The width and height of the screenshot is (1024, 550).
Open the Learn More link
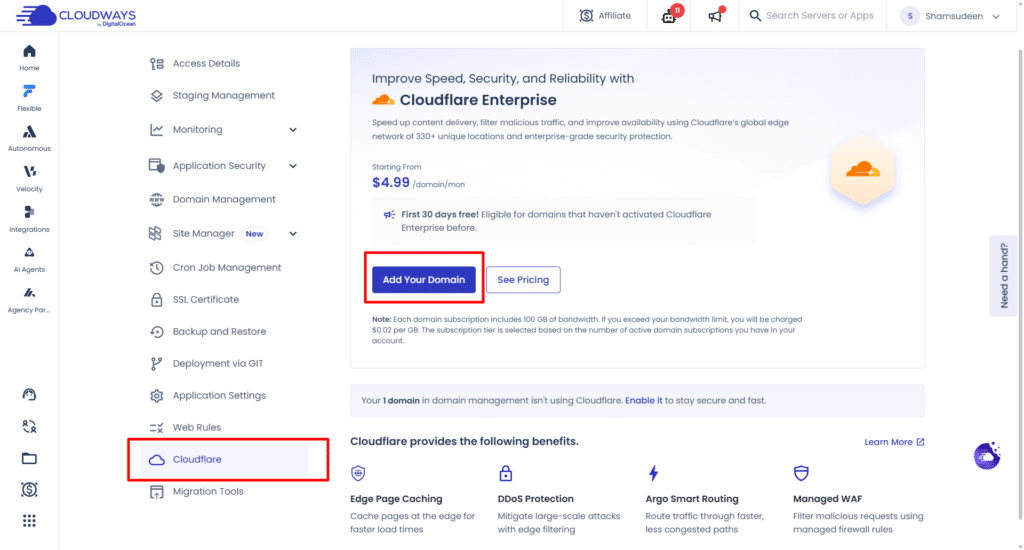894,442
